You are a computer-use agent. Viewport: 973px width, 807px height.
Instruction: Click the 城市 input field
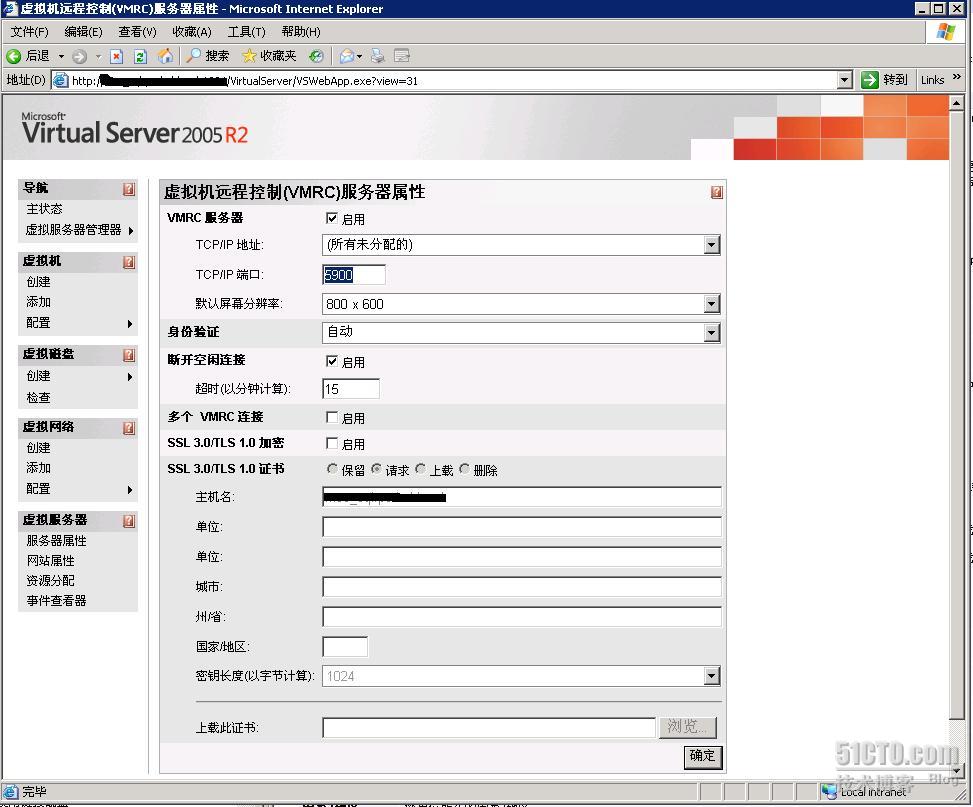tap(522, 587)
